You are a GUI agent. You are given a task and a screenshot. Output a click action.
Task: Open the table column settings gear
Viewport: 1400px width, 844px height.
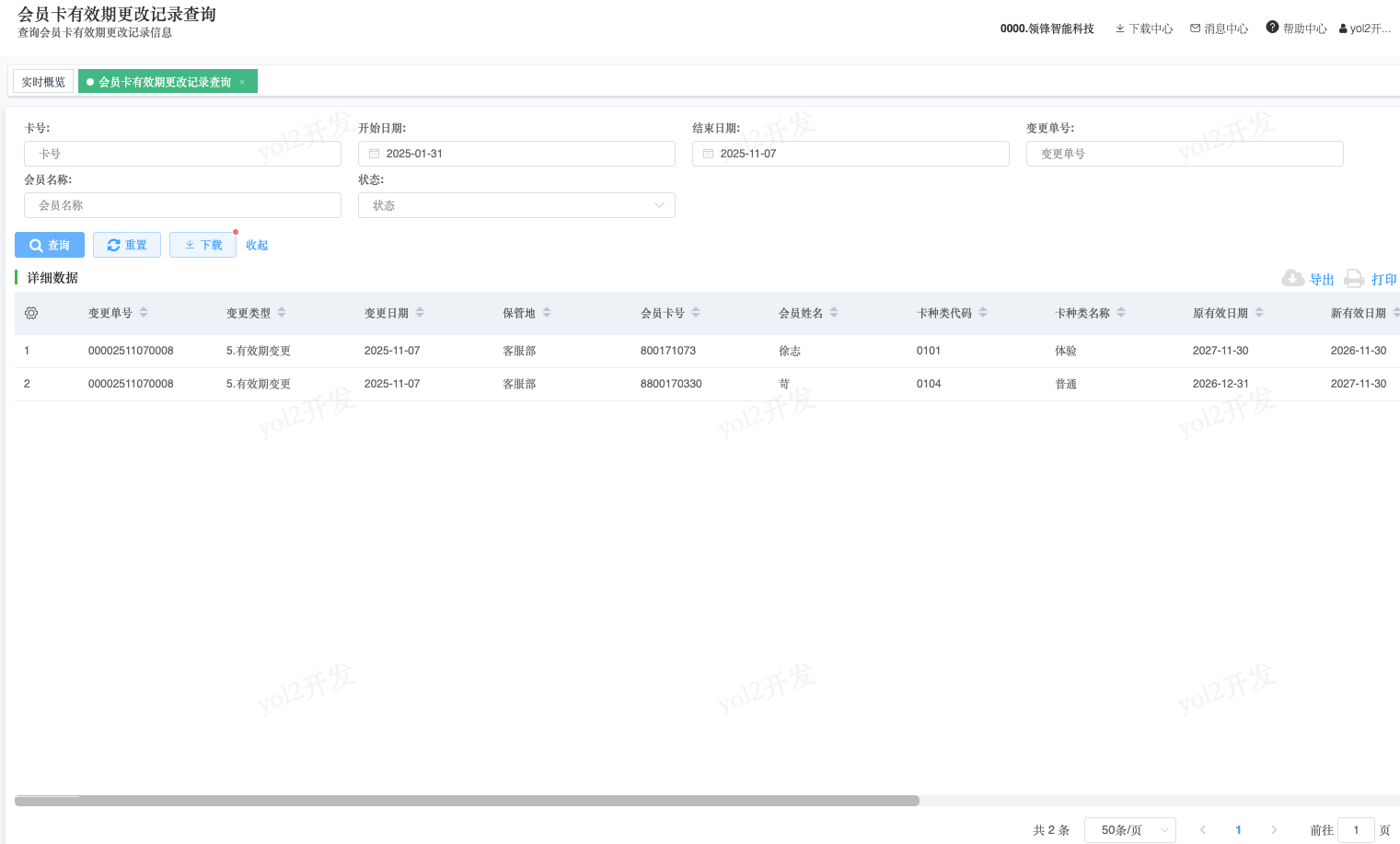31,313
